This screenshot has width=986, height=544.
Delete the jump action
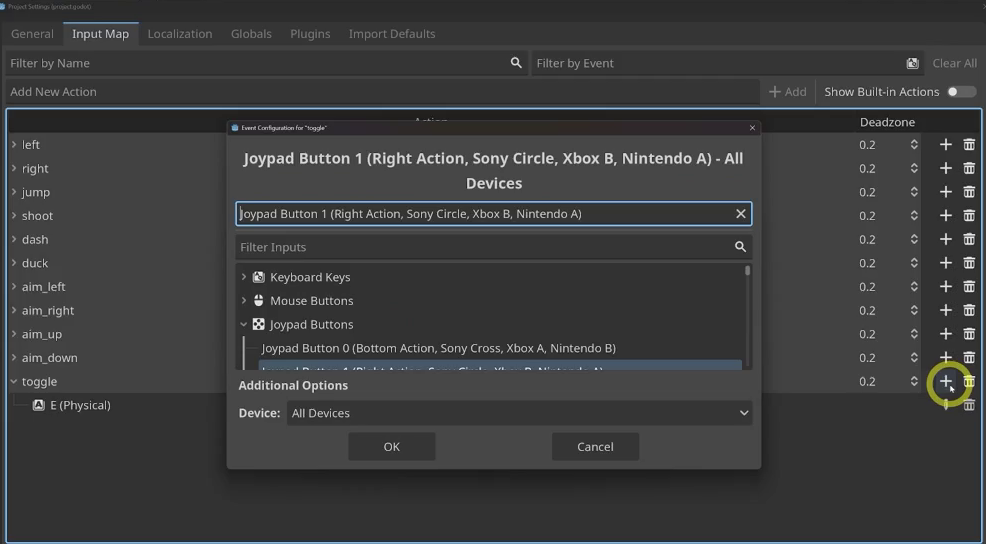pos(969,192)
